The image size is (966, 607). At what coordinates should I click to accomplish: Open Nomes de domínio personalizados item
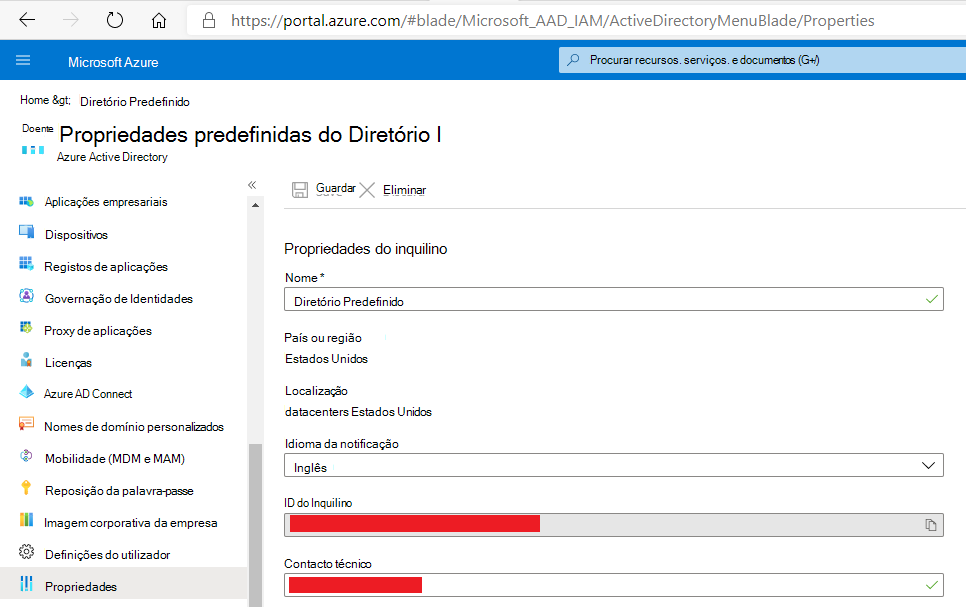pyautogui.click(x=134, y=427)
